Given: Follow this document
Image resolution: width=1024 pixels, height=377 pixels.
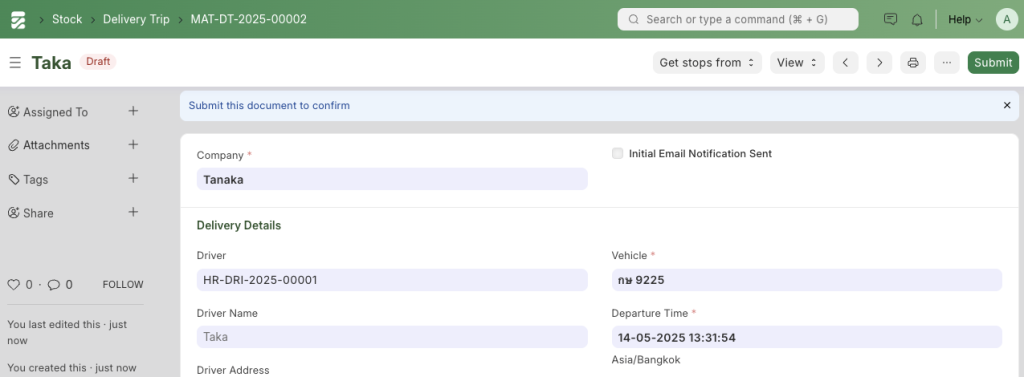Looking at the screenshot, I should [123, 285].
